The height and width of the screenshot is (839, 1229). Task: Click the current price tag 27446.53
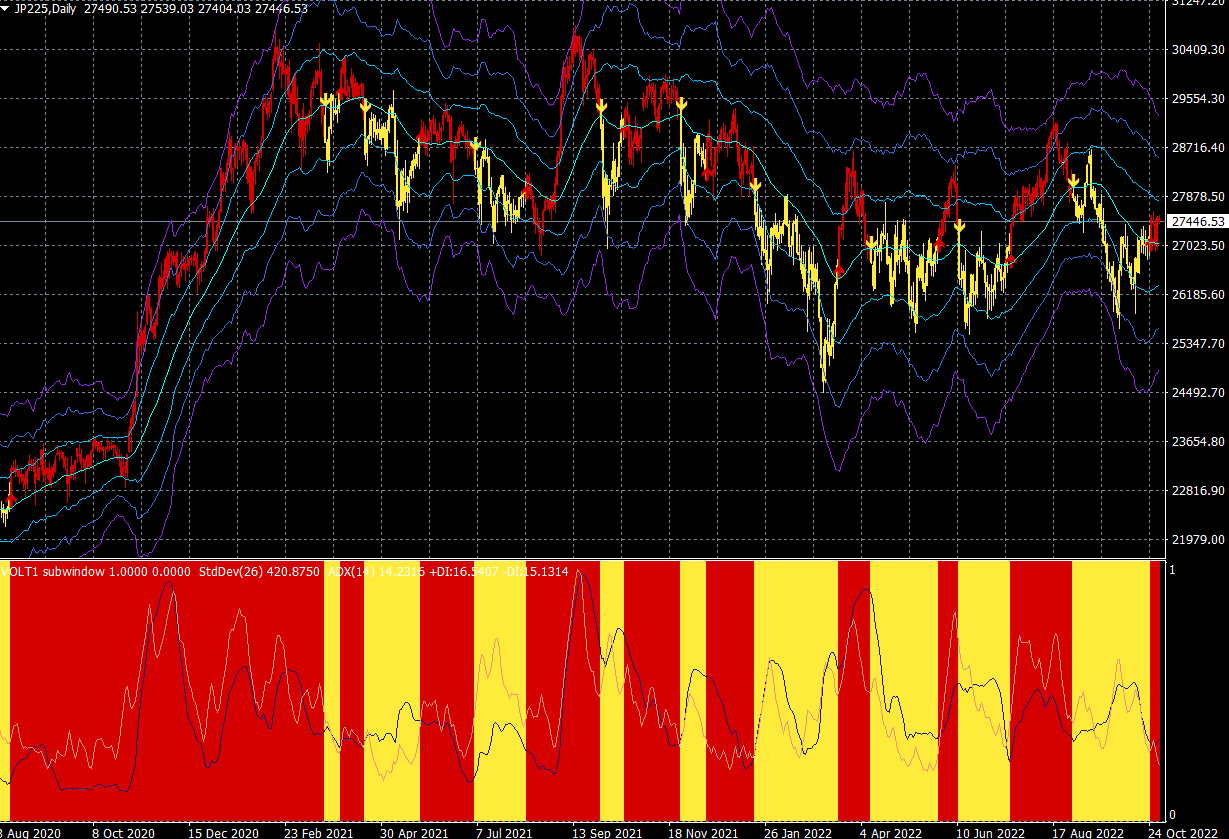tap(1198, 221)
